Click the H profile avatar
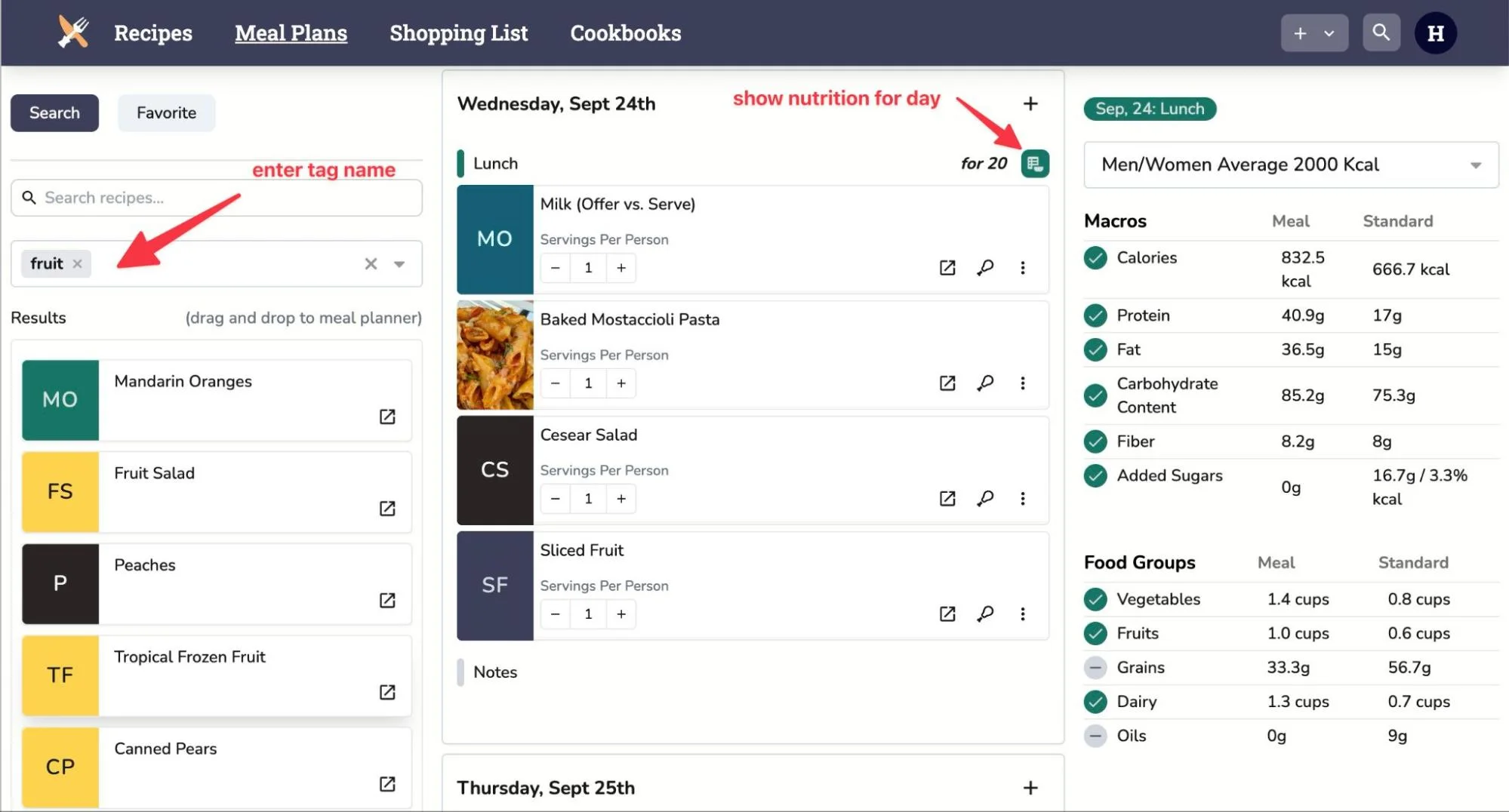The width and height of the screenshot is (1509, 812). click(1436, 32)
